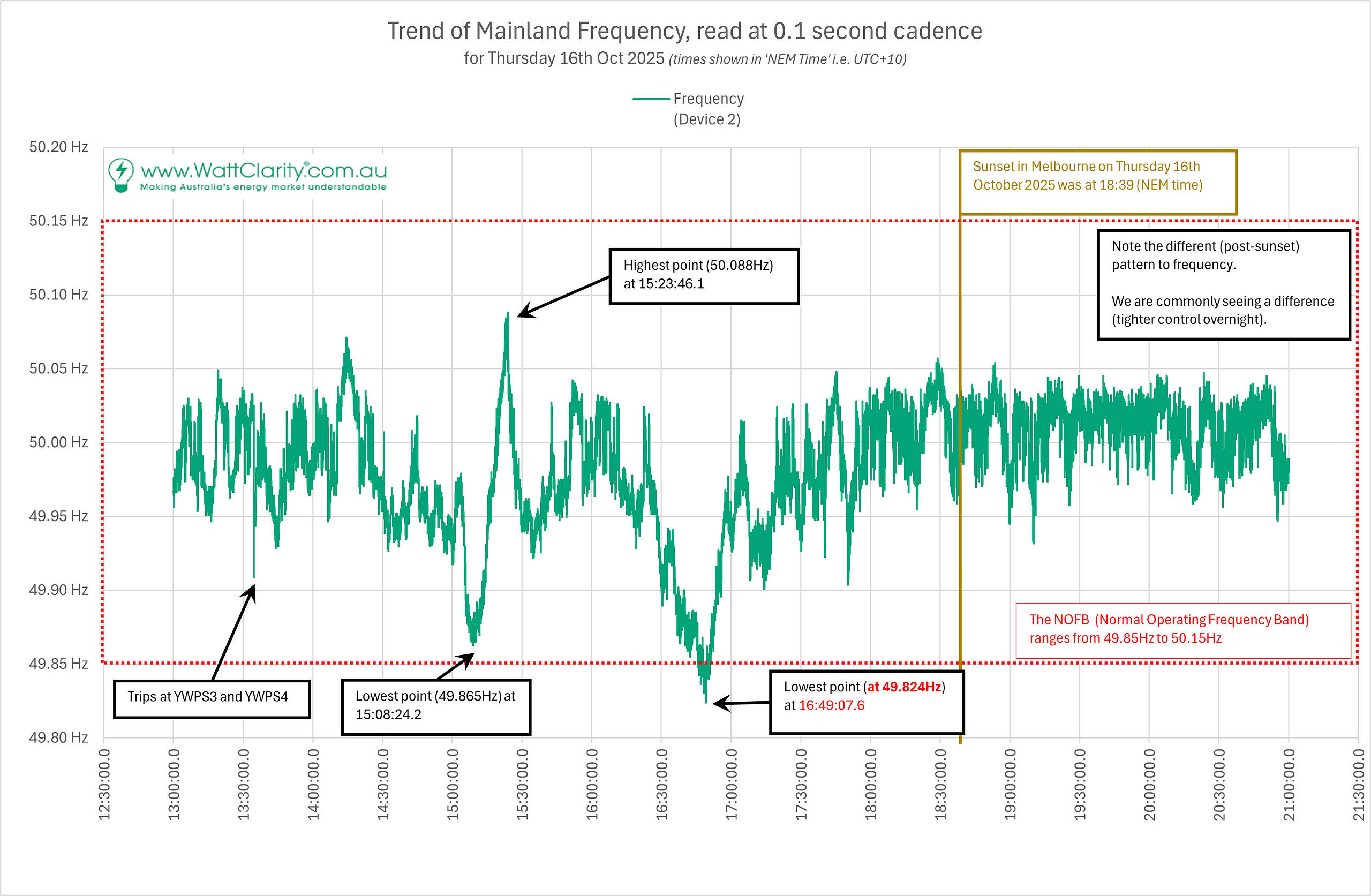Click the WattClarity lightbulb logo icon
The image size is (1371, 896).
pyautogui.click(x=121, y=175)
